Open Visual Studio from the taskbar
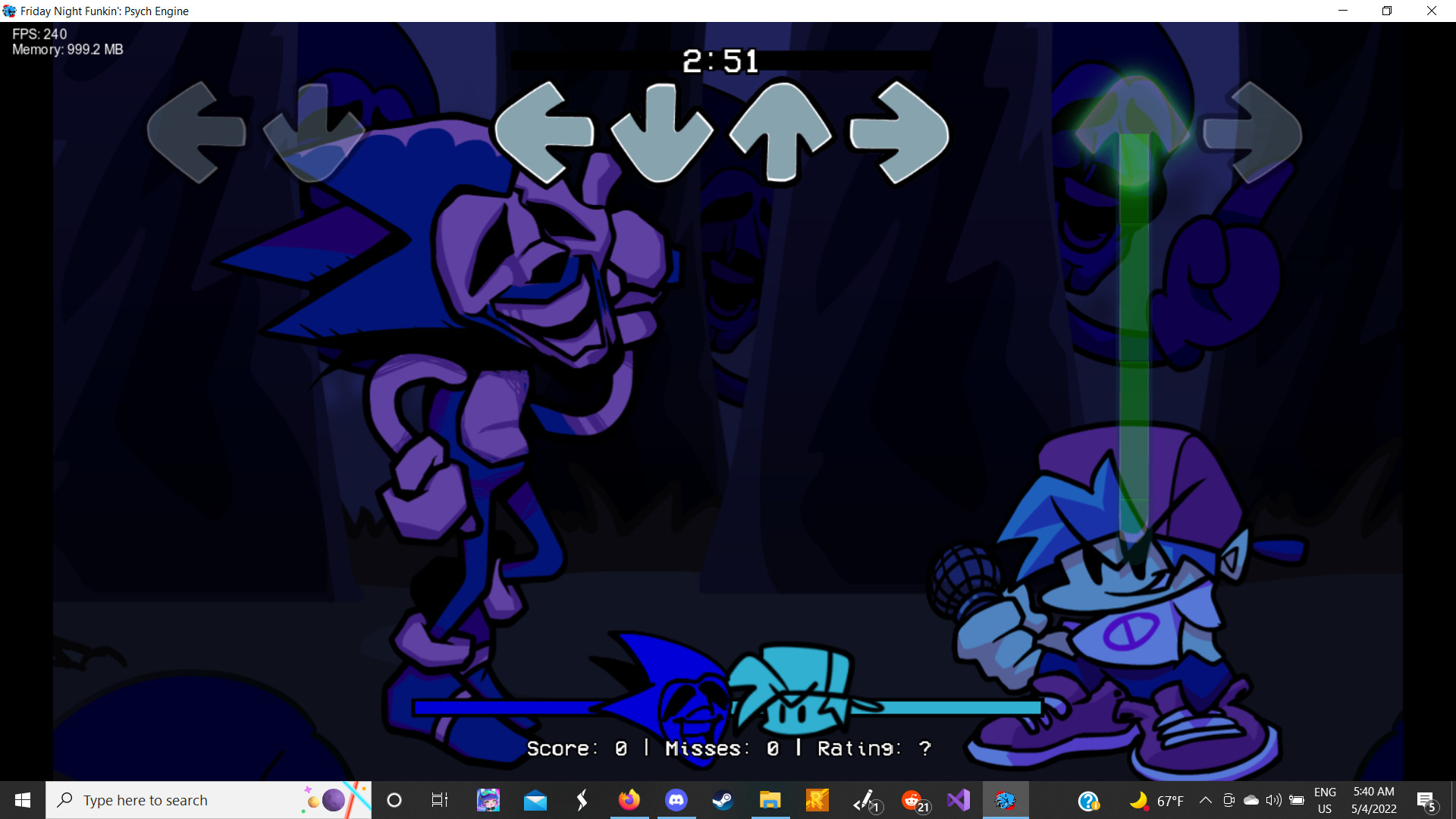1456x819 pixels. [x=959, y=800]
